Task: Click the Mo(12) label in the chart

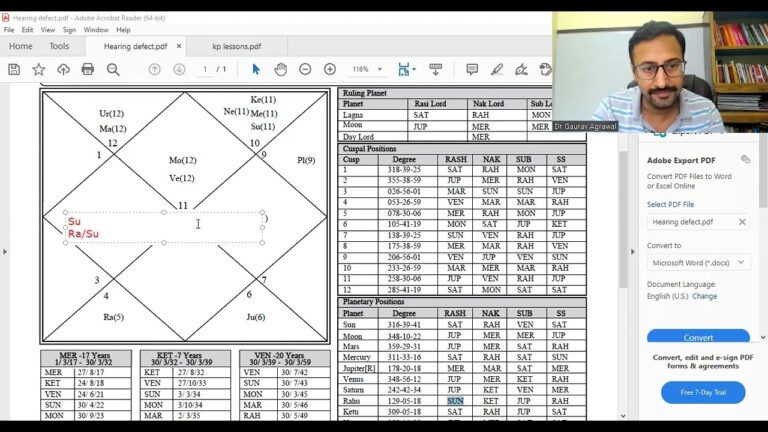Action: coord(182,160)
